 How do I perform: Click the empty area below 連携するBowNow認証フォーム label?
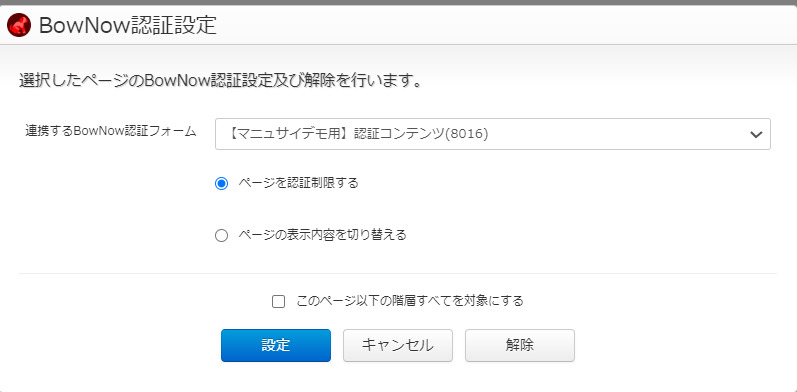tap(111, 203)
